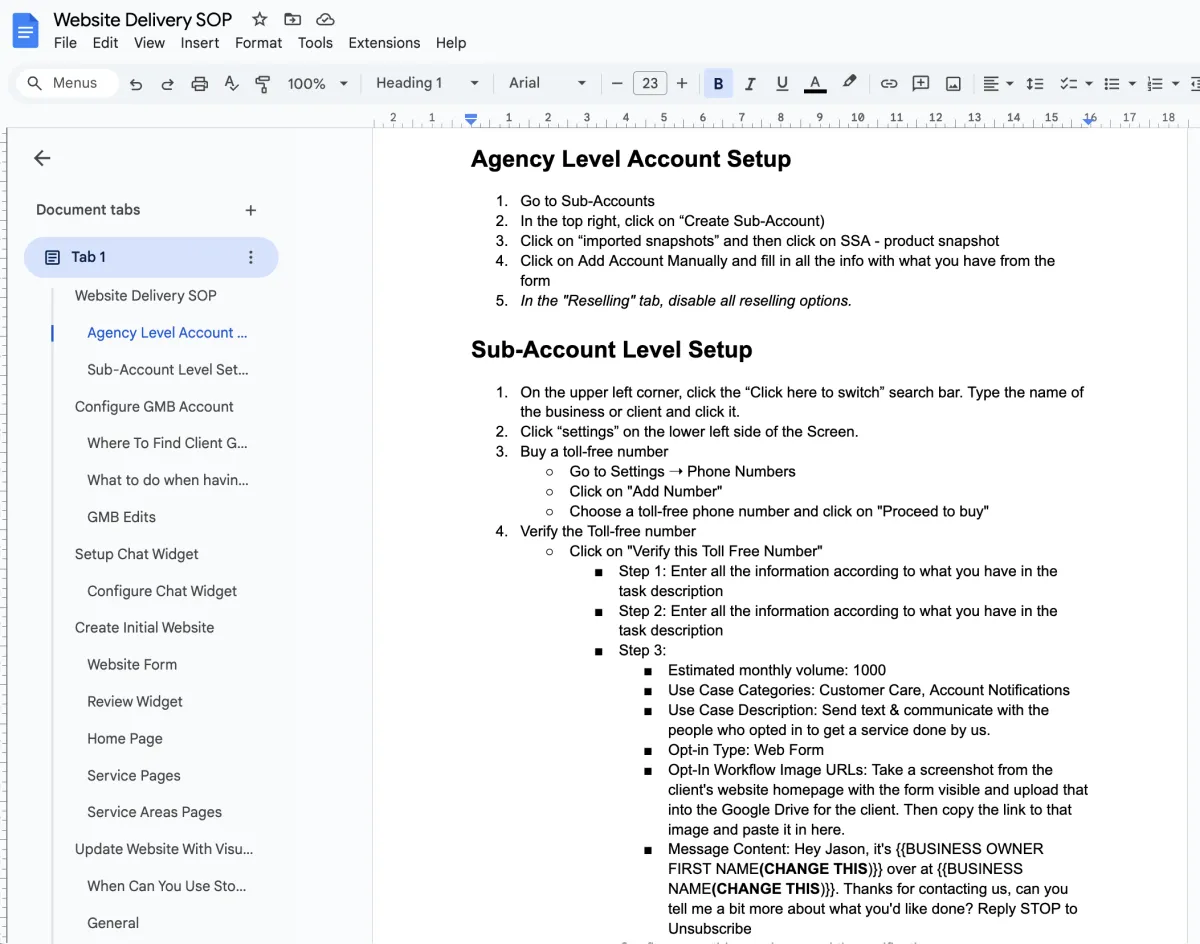Expand the checklist menu arrow
The width and height of the screenshot is (1200, 944).
tap(1087, 84)
